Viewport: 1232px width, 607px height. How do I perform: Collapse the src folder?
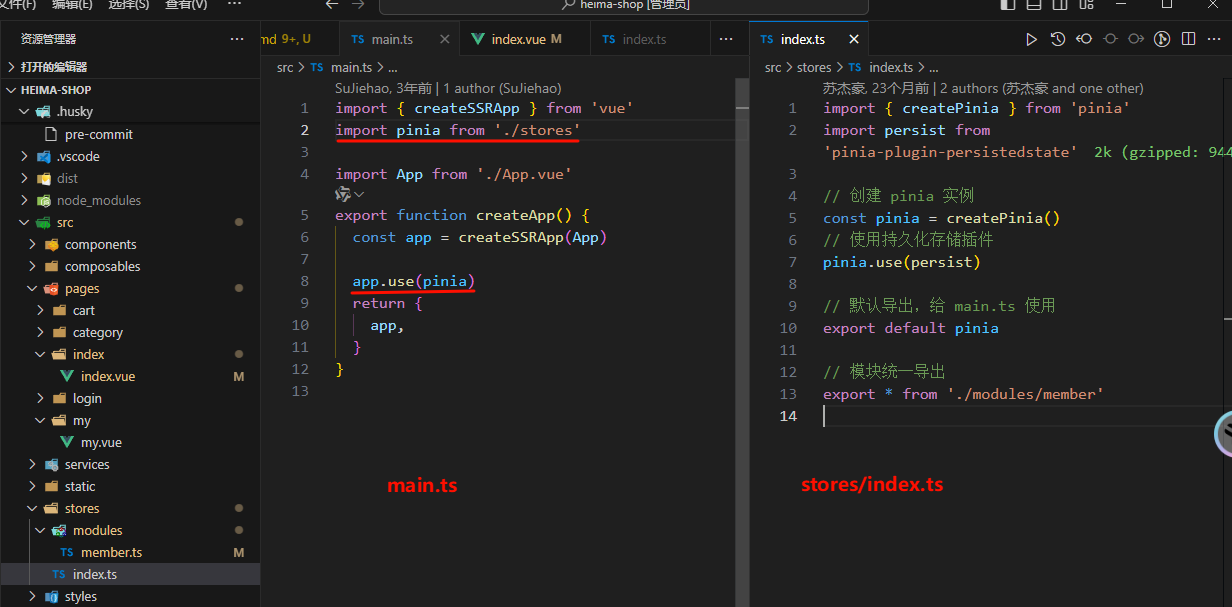[x=130, y=222]
